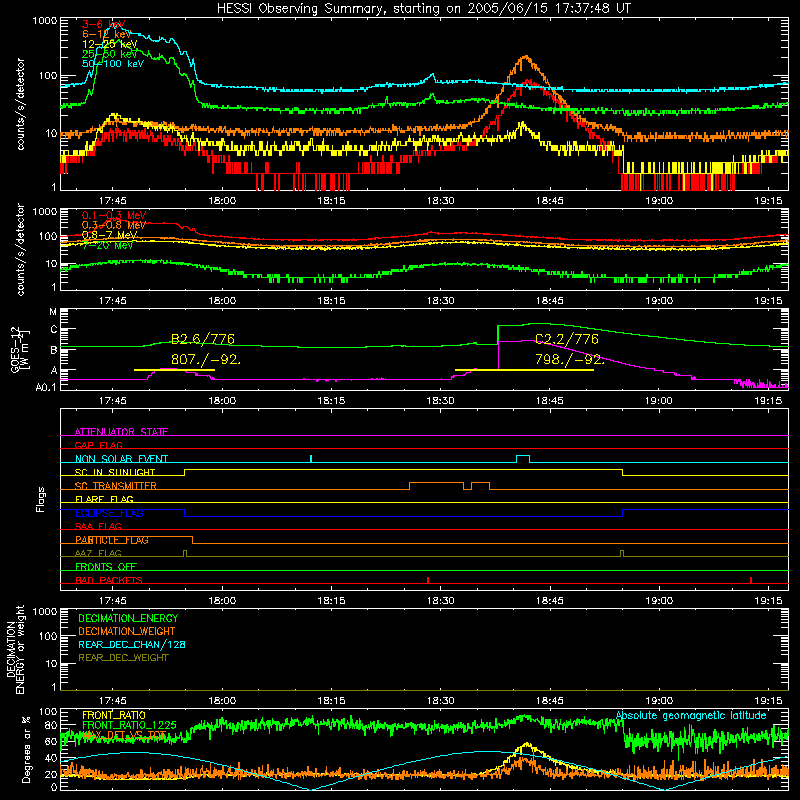Click the Absolute geomagnetic latitude label
Image resolution: width=800 pixels, height=800 pixels.
[x=691, y=715]
